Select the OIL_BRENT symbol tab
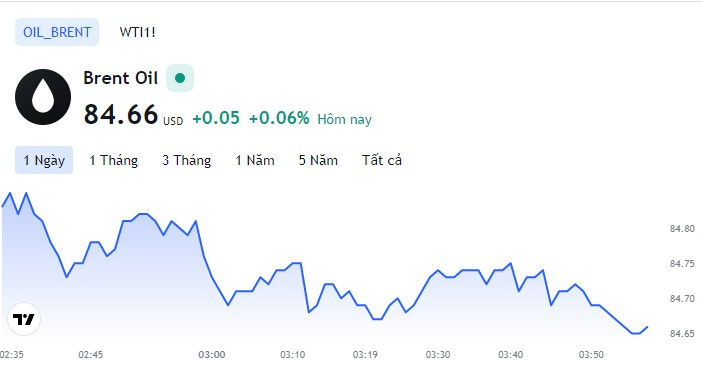Viewport: 703px width, 366px height. 57,32
